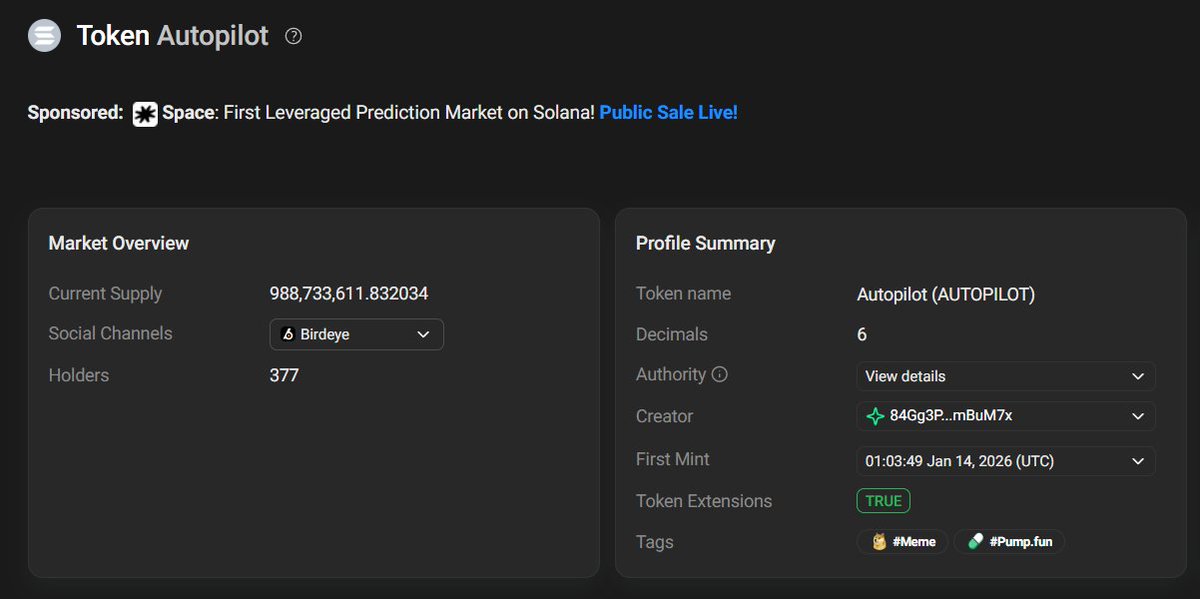Click the First Leveraged Prediction Market text

409,113
